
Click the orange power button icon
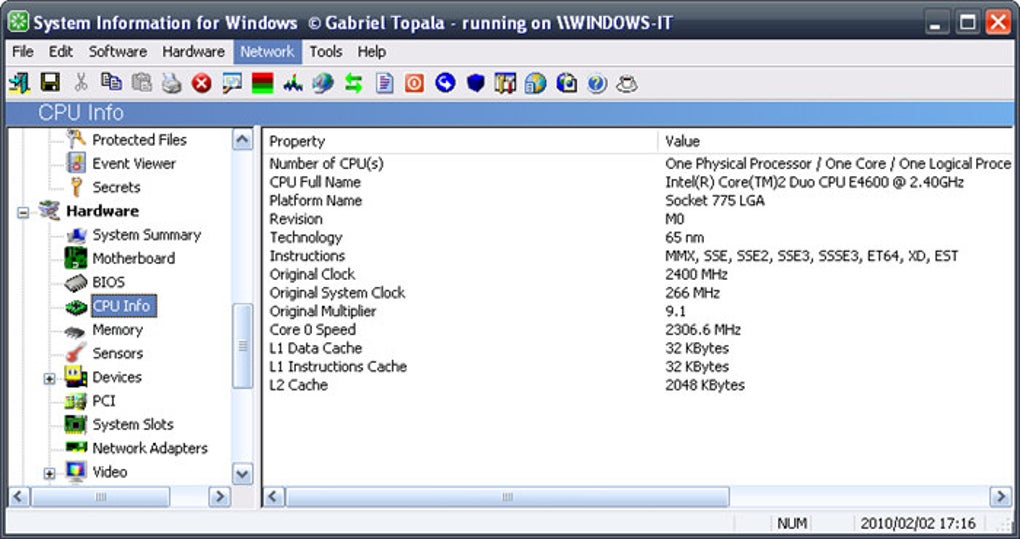[x=414, y=83]
